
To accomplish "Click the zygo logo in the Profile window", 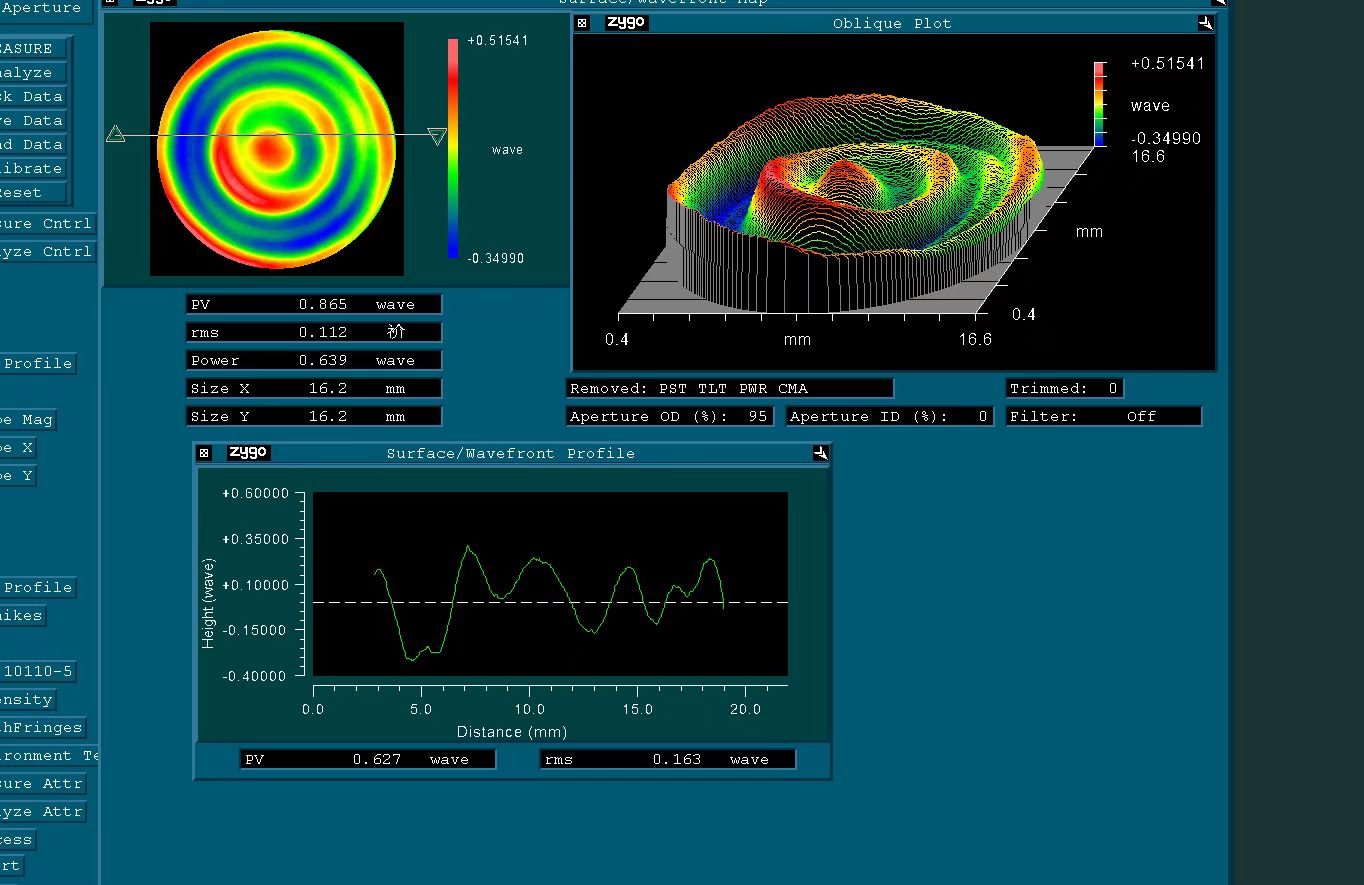I will point(248,452).
